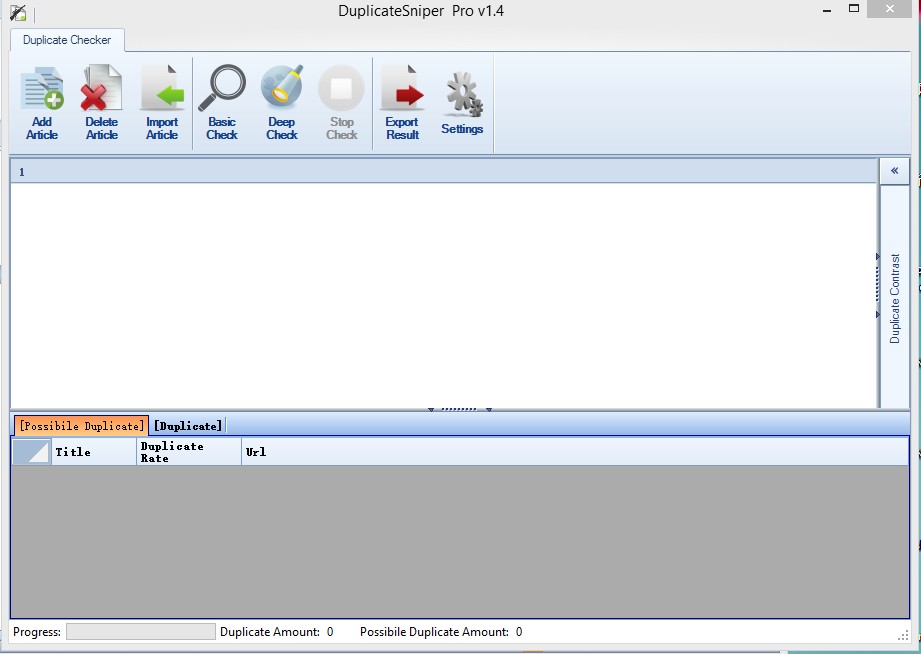This screenshot has height=654, width=921.
Task: Click the Duplicate Rate column header
Action: pos(188,452)
